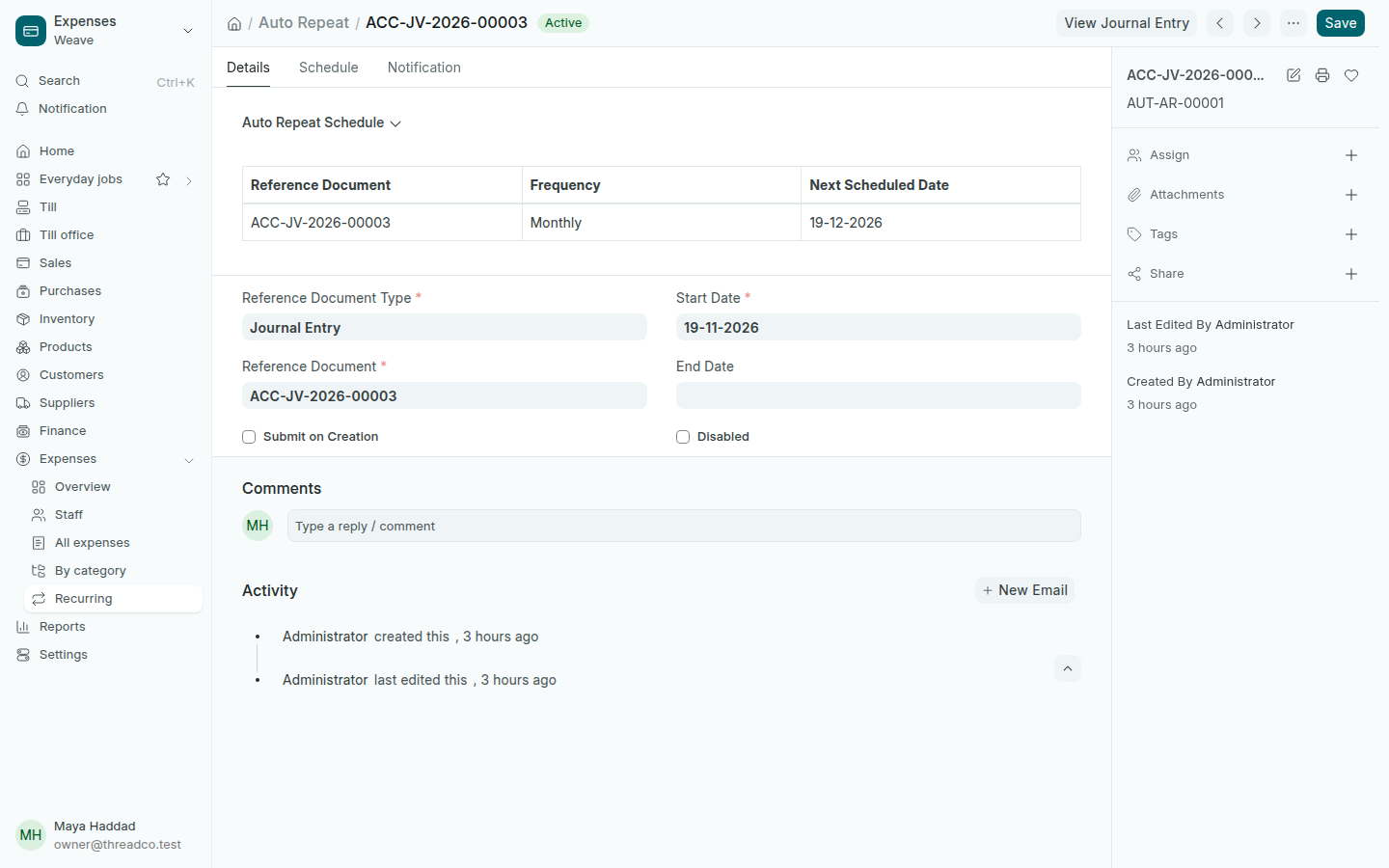Switch to the Details tab
The height and width of the screenshot is (868, 1389).
[x=248, y=68]
